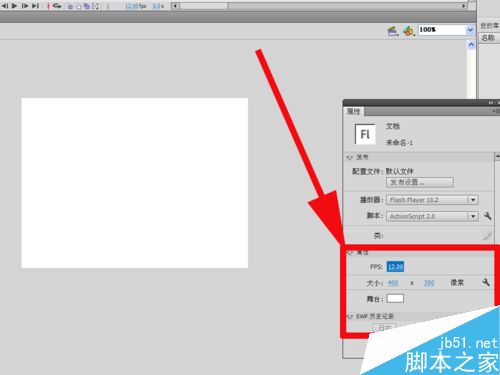Collapse properties panel to icons

[x=491, y=103]
